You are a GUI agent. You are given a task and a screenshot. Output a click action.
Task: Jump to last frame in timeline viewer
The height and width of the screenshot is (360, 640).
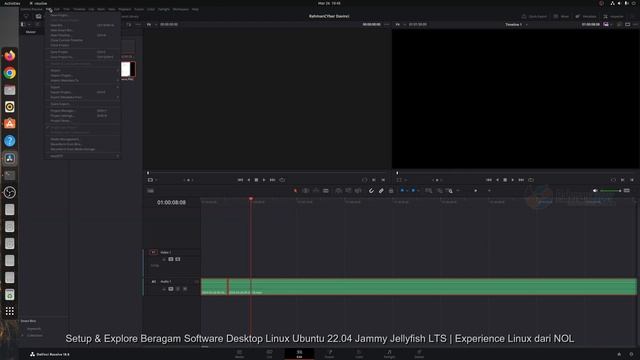pyautogui.click(x=521, y=180)
